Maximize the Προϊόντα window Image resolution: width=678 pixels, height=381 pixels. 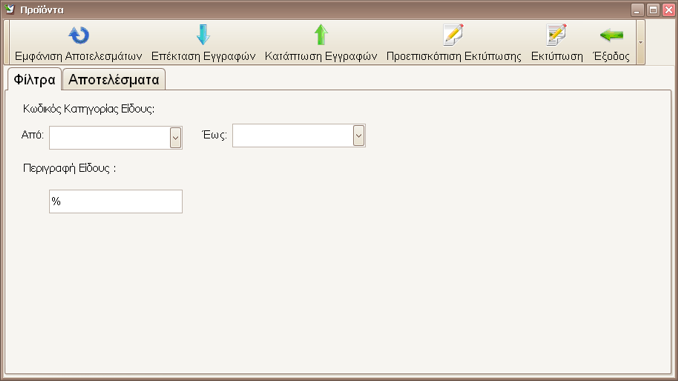(x=653, y=10)
